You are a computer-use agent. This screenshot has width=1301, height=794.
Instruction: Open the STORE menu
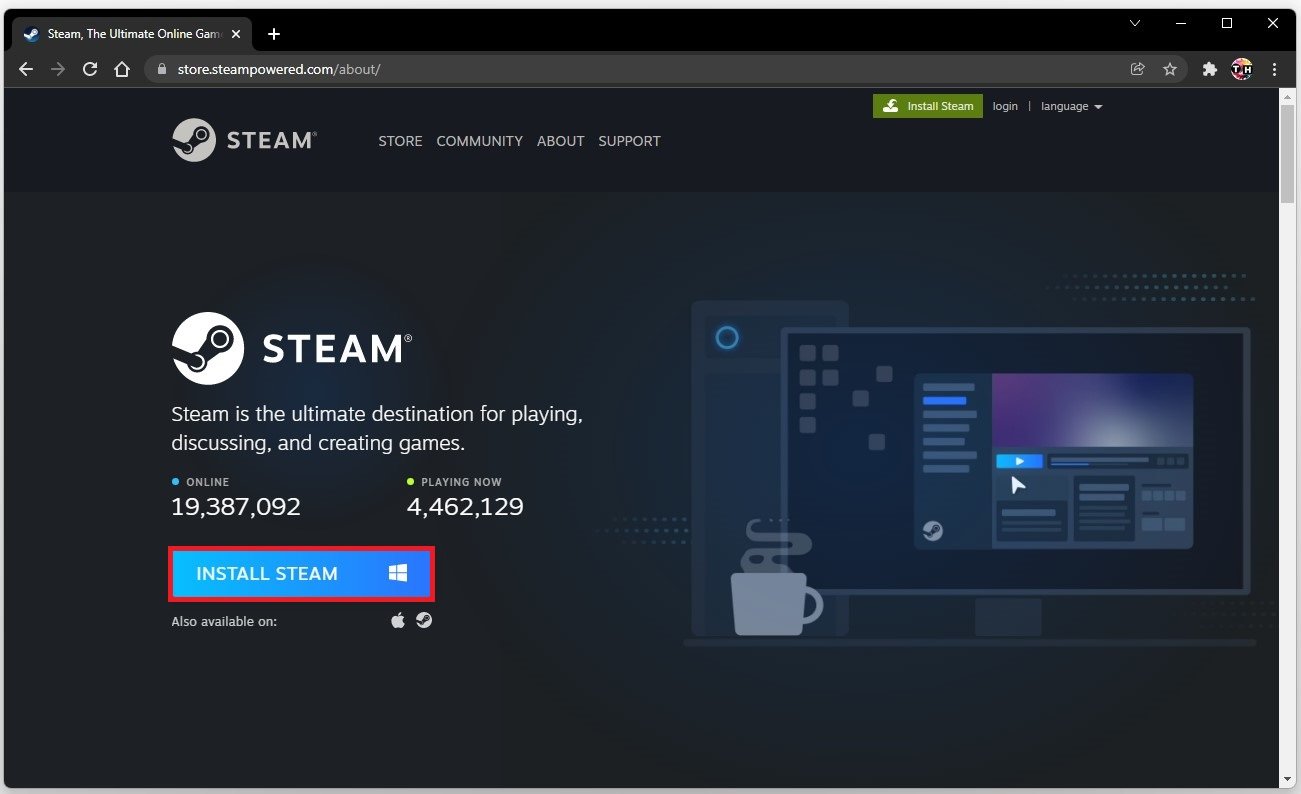click(400, 141)
